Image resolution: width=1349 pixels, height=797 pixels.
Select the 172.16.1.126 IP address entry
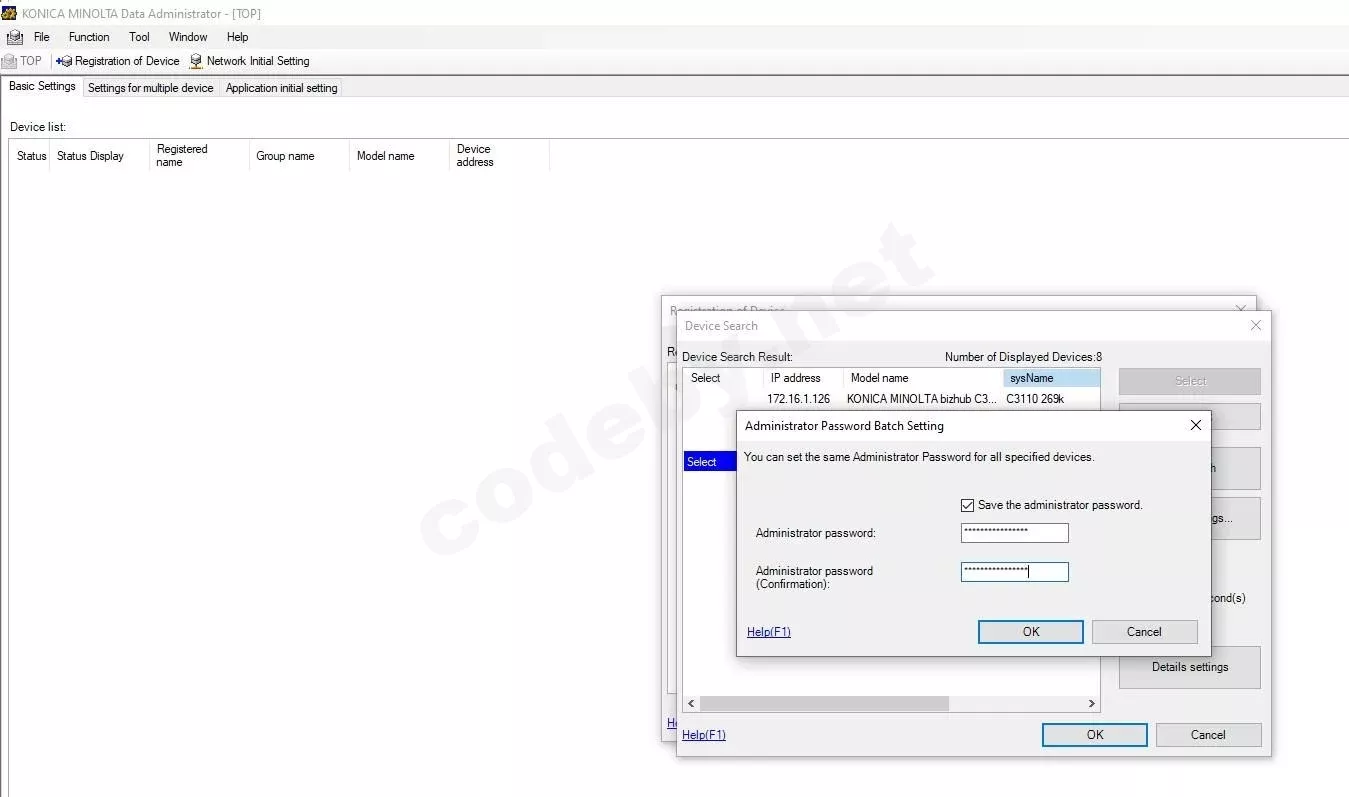click(799, 399)
